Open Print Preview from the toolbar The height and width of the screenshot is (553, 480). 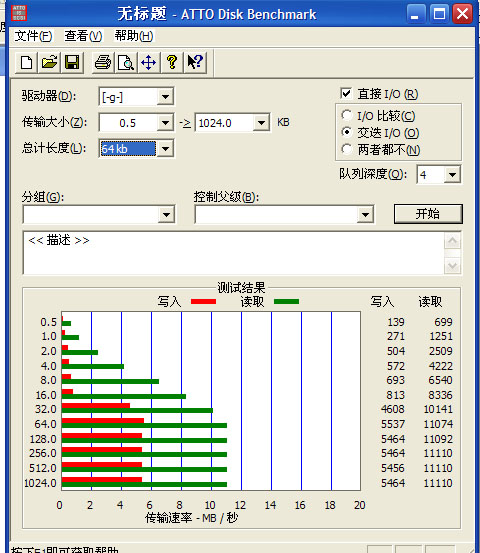tap(126, 63)
